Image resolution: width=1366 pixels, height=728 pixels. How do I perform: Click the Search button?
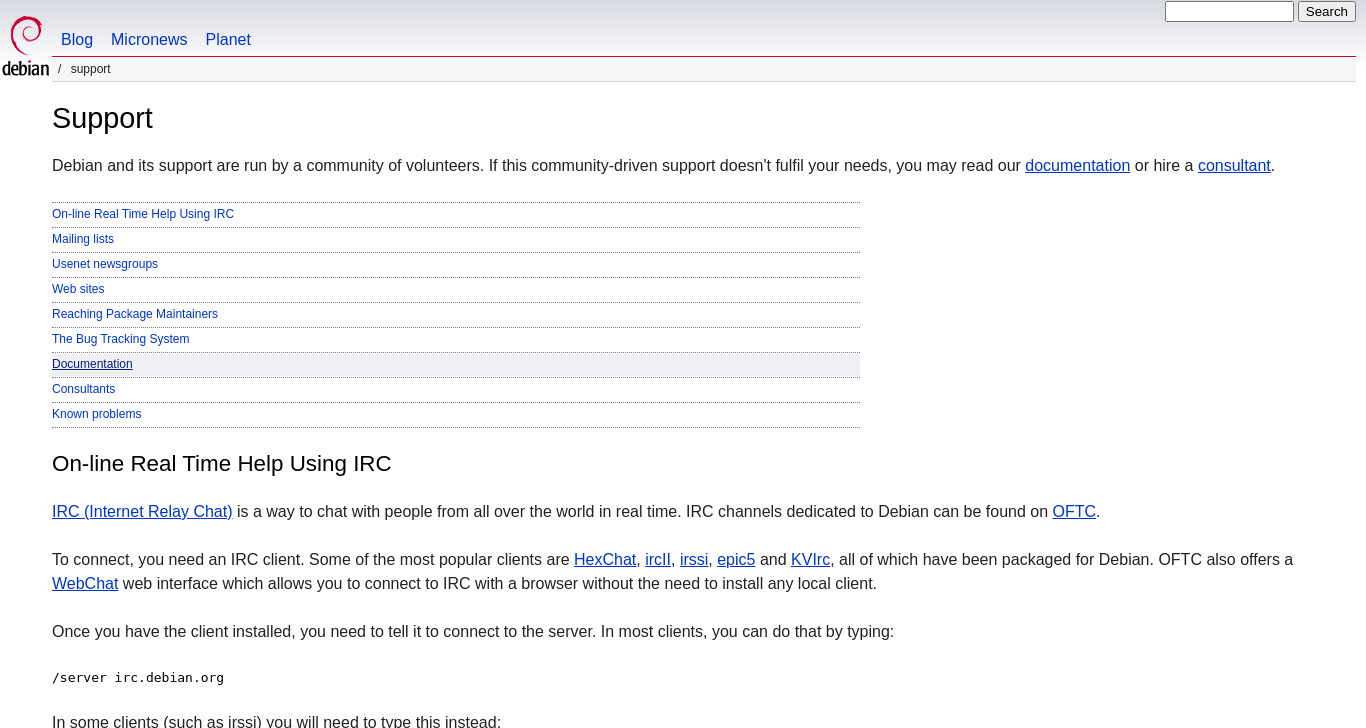tap(1327, 12)
